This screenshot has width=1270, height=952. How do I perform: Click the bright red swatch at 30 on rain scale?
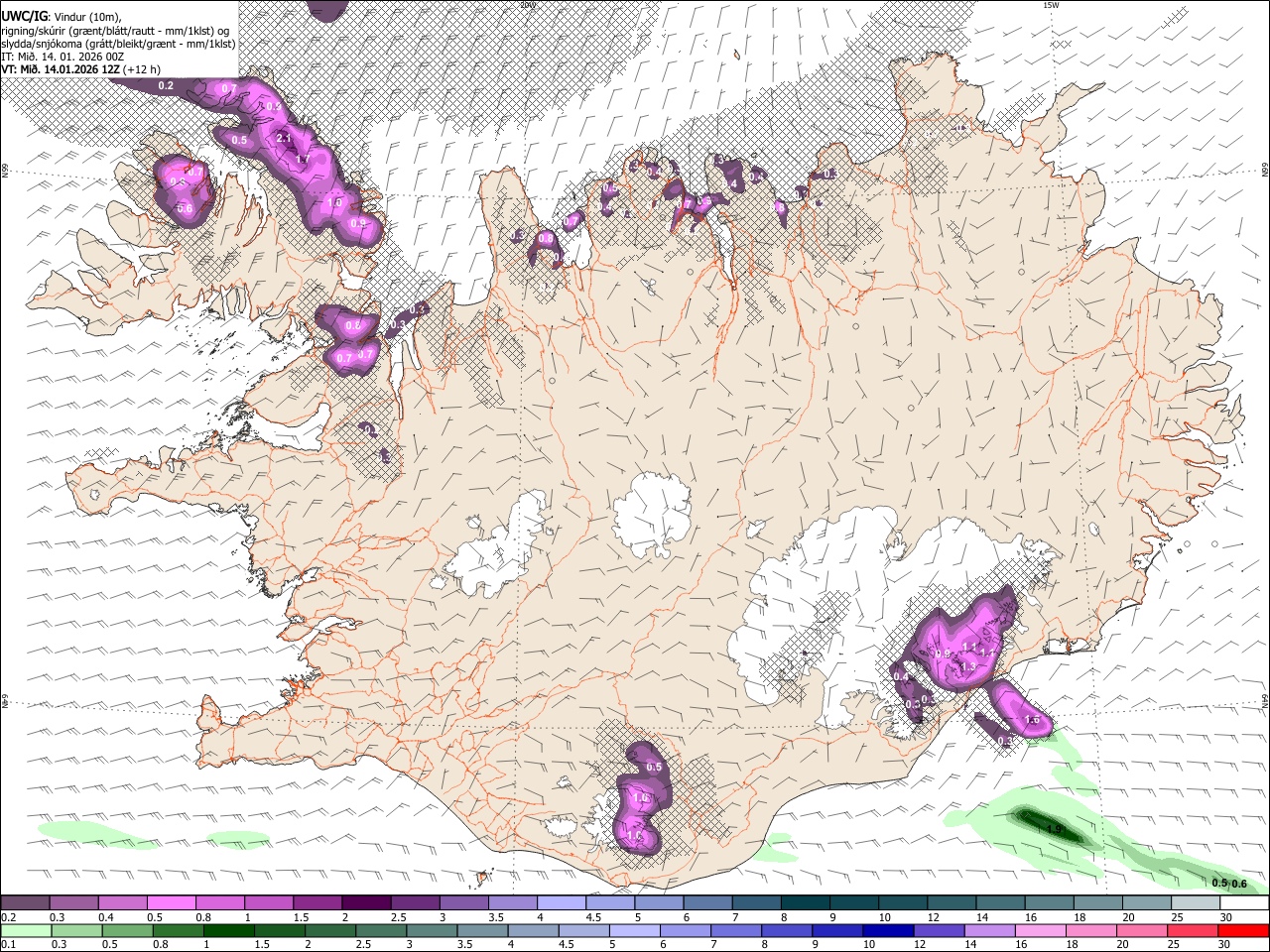click(1244, 930)
